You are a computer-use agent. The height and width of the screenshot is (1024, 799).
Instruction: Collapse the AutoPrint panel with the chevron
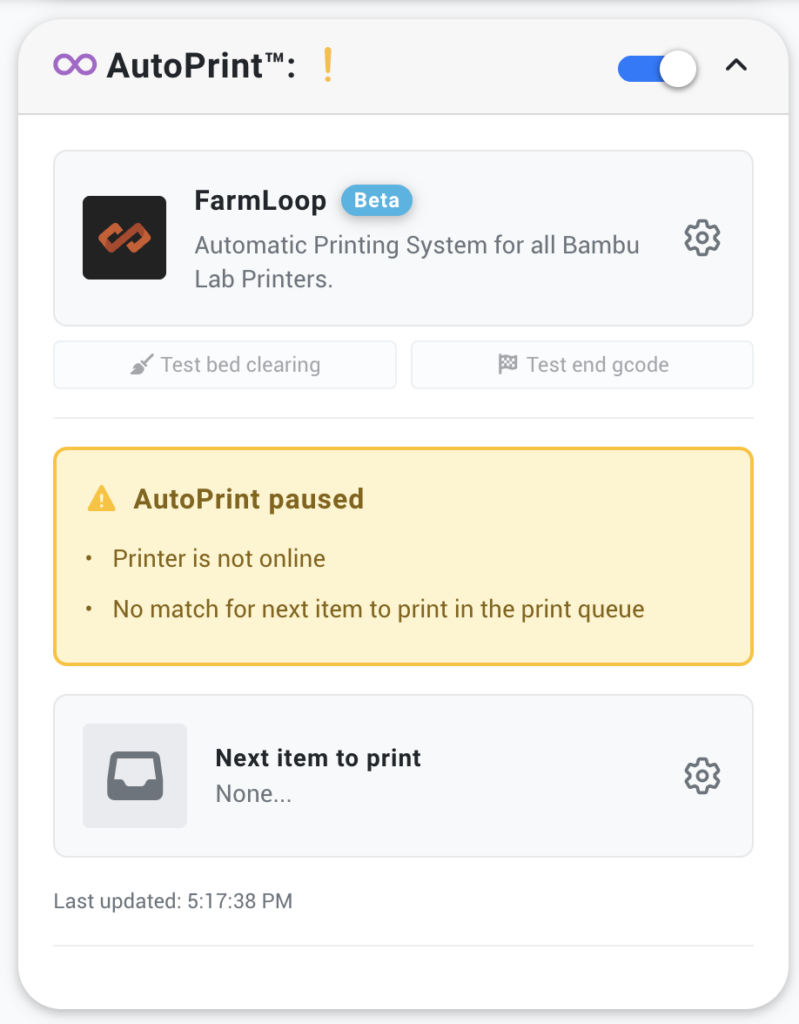click(737, 66)
